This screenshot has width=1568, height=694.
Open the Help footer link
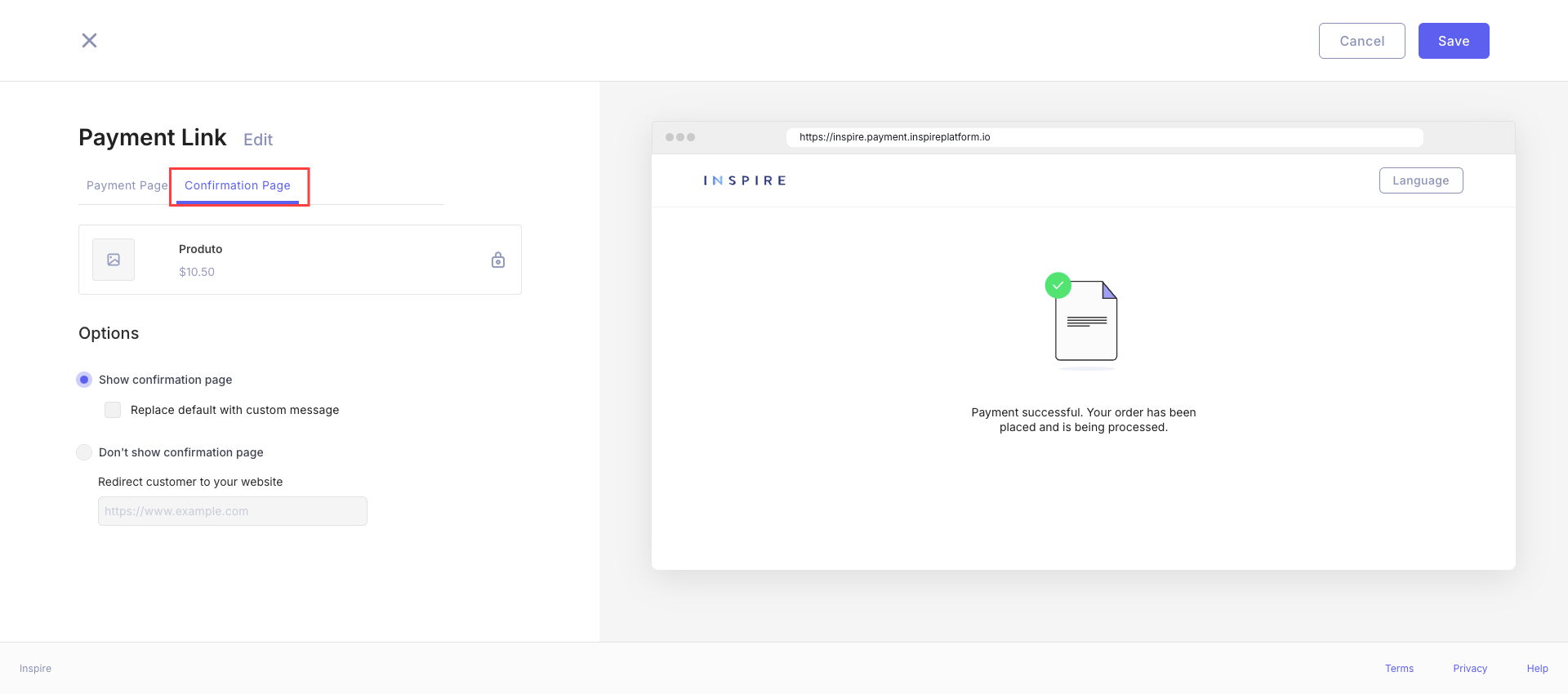(1538, 669)
